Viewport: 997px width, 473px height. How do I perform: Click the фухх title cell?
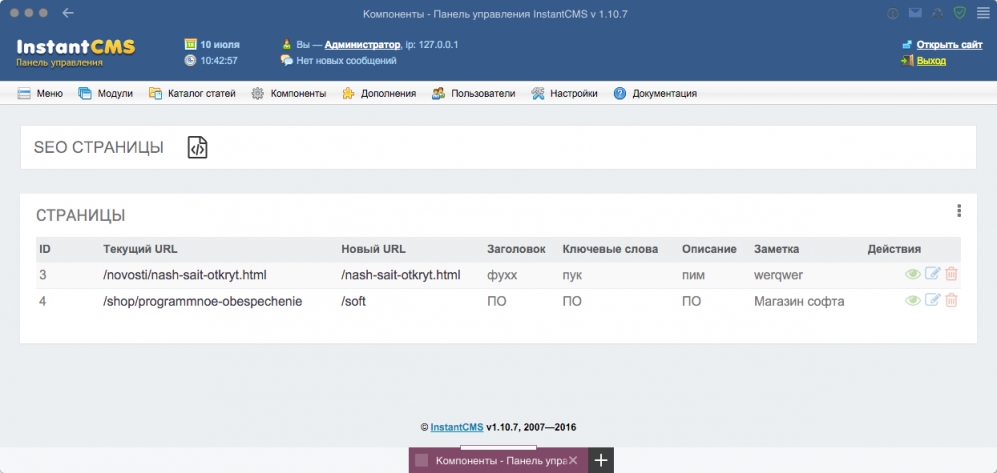[502, 275]
